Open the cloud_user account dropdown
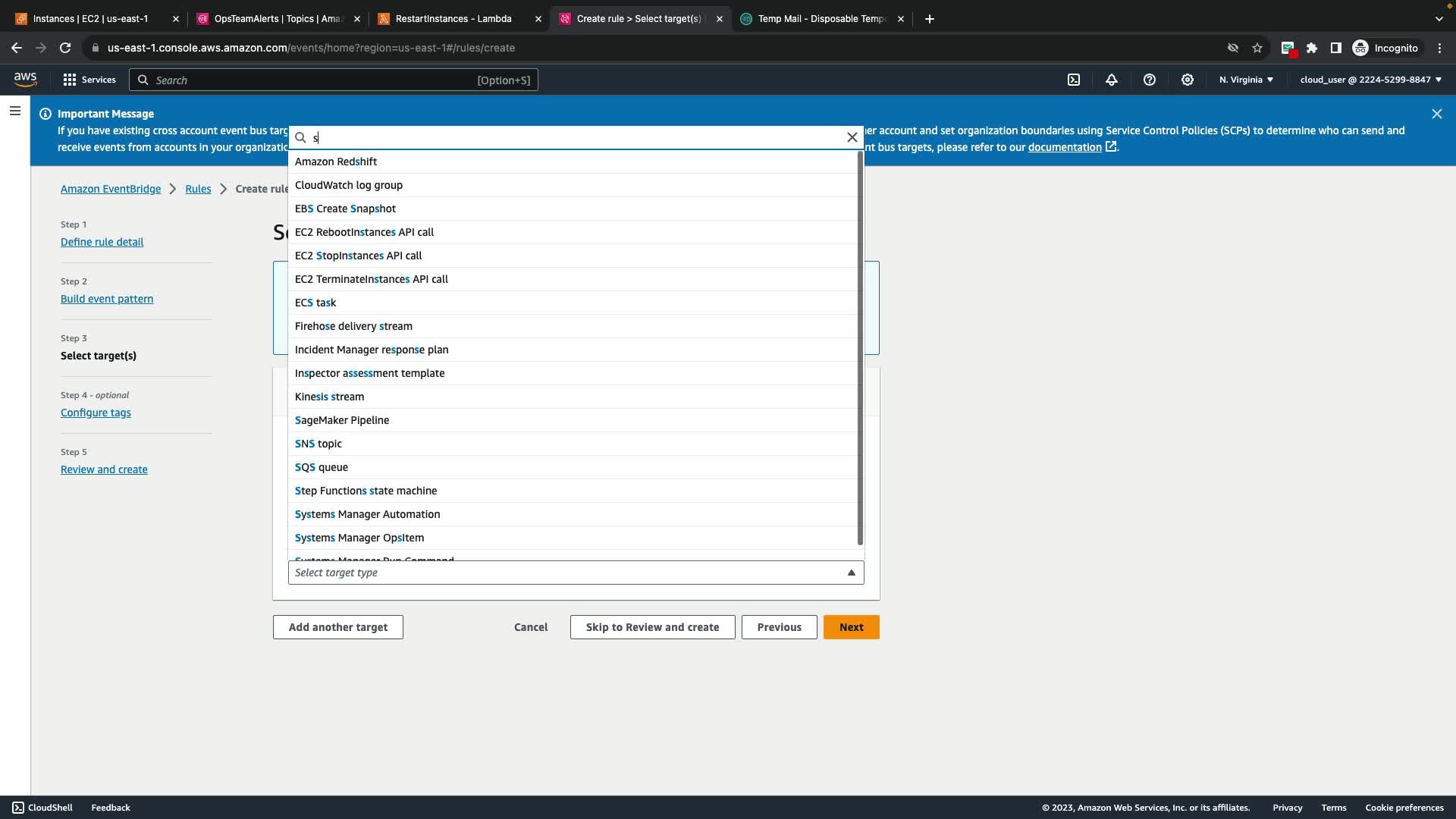1456x819 pixels. [x=1370, y=80]
